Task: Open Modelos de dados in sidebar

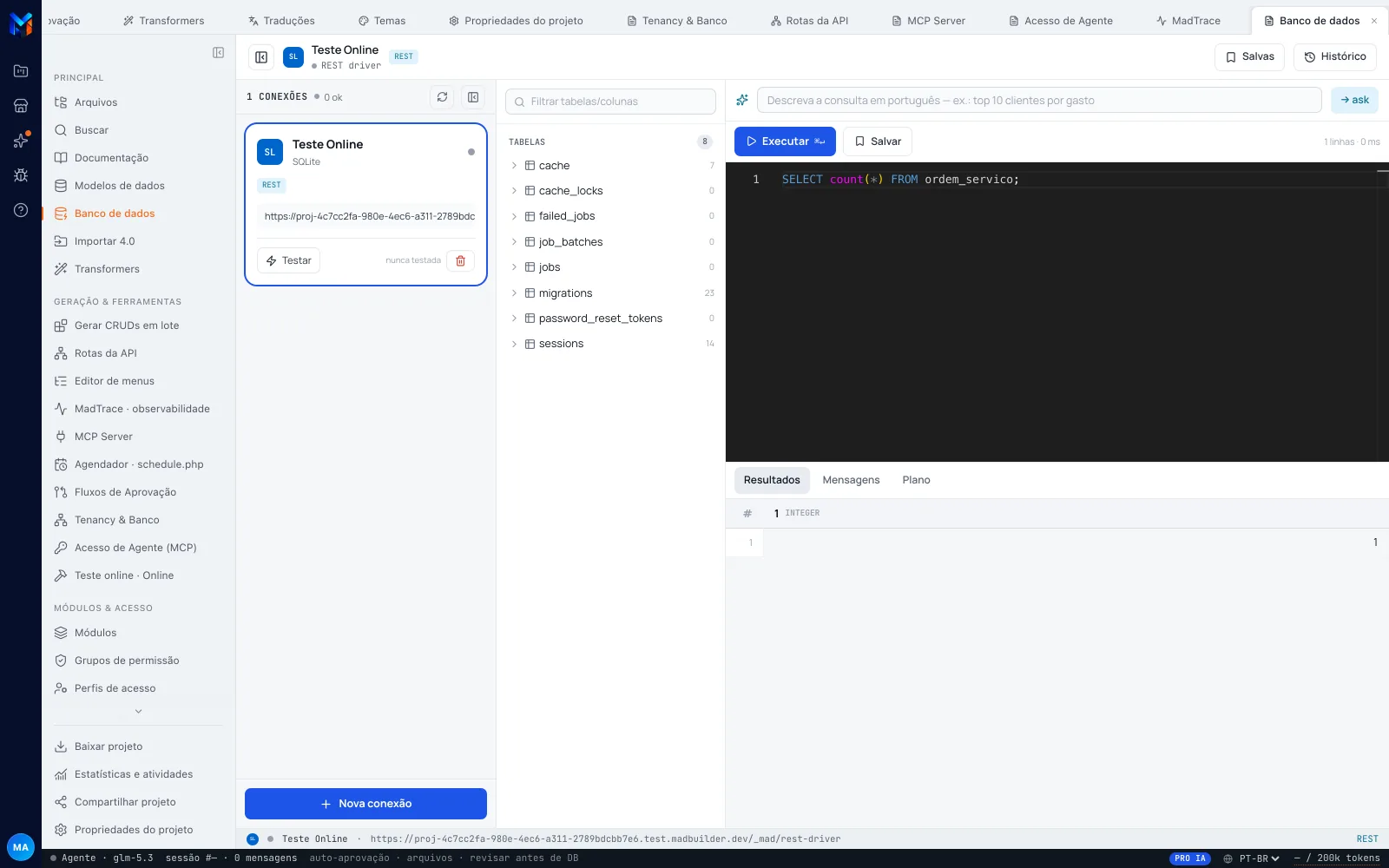Action: click(120, 186)
